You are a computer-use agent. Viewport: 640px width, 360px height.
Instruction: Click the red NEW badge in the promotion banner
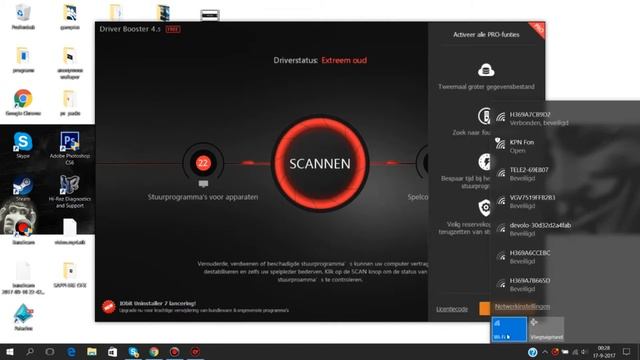(x=109, y=307)
